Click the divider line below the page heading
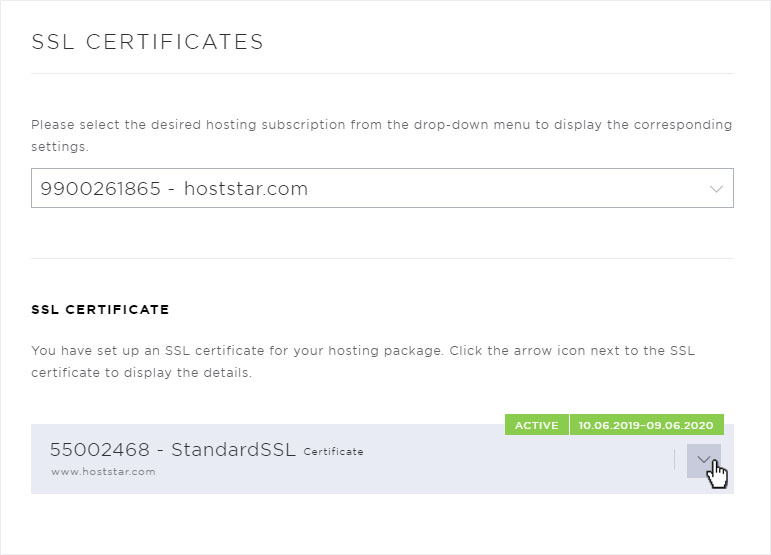 point(382,73)
